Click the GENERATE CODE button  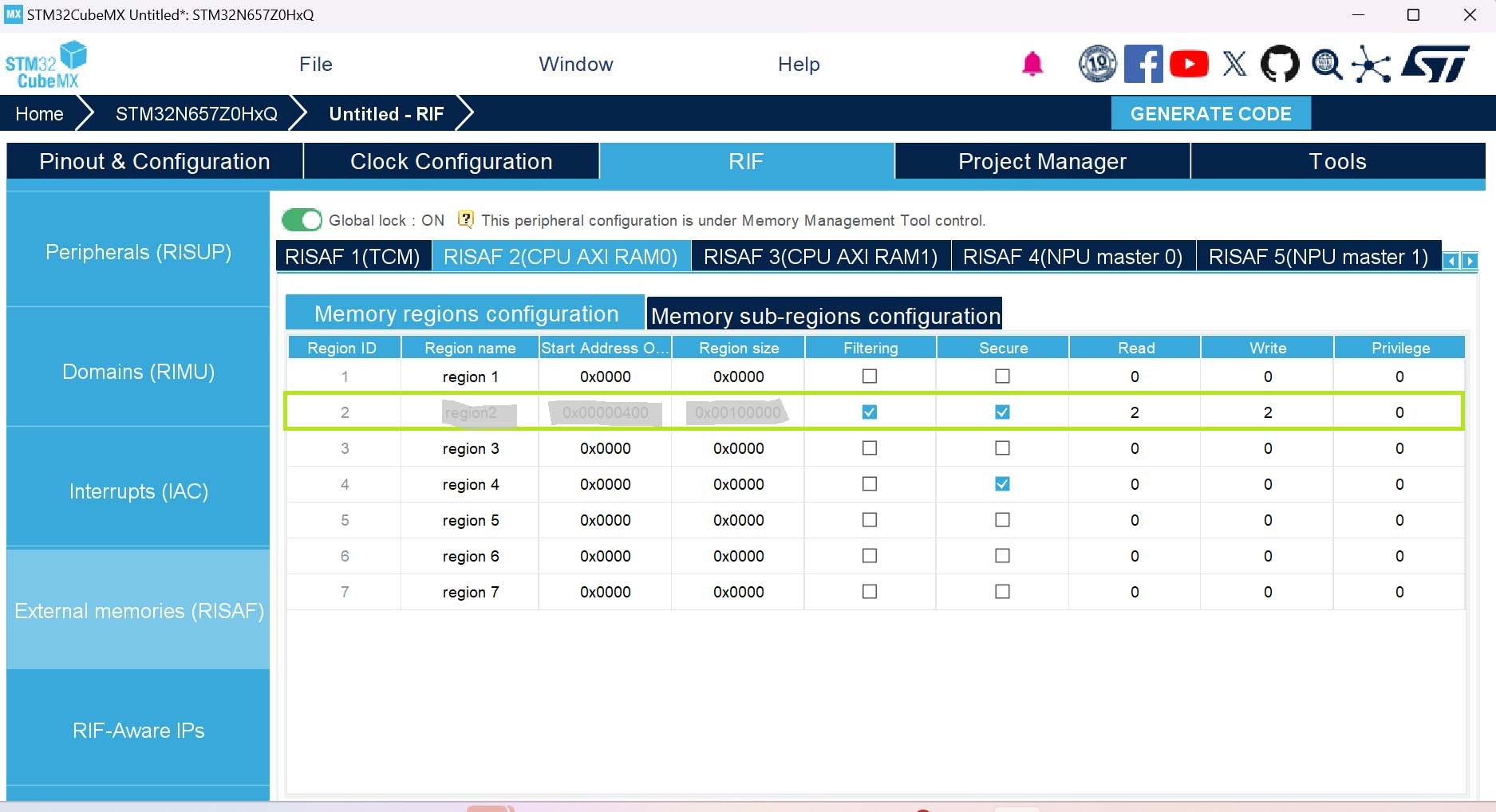pyautogui.click(x=1211, y=113)
